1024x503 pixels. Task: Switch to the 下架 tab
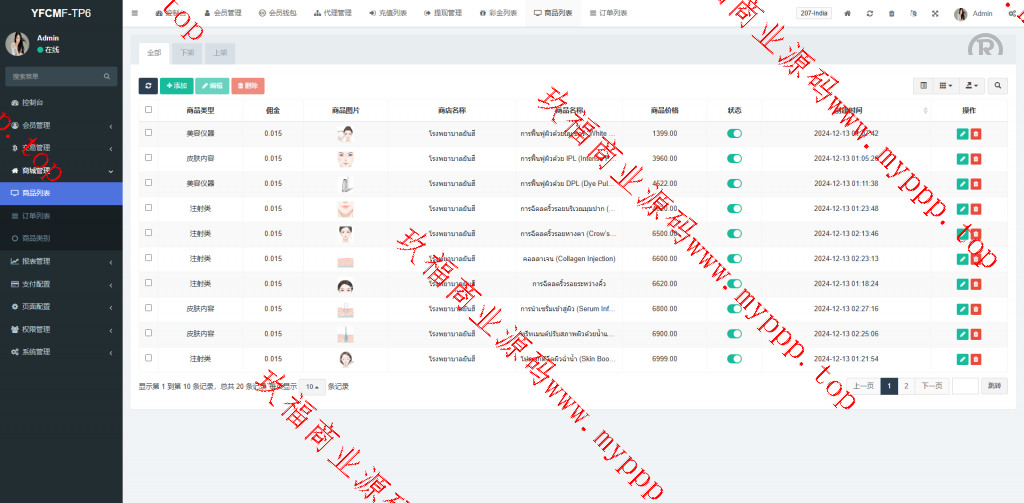click(186, 52)
